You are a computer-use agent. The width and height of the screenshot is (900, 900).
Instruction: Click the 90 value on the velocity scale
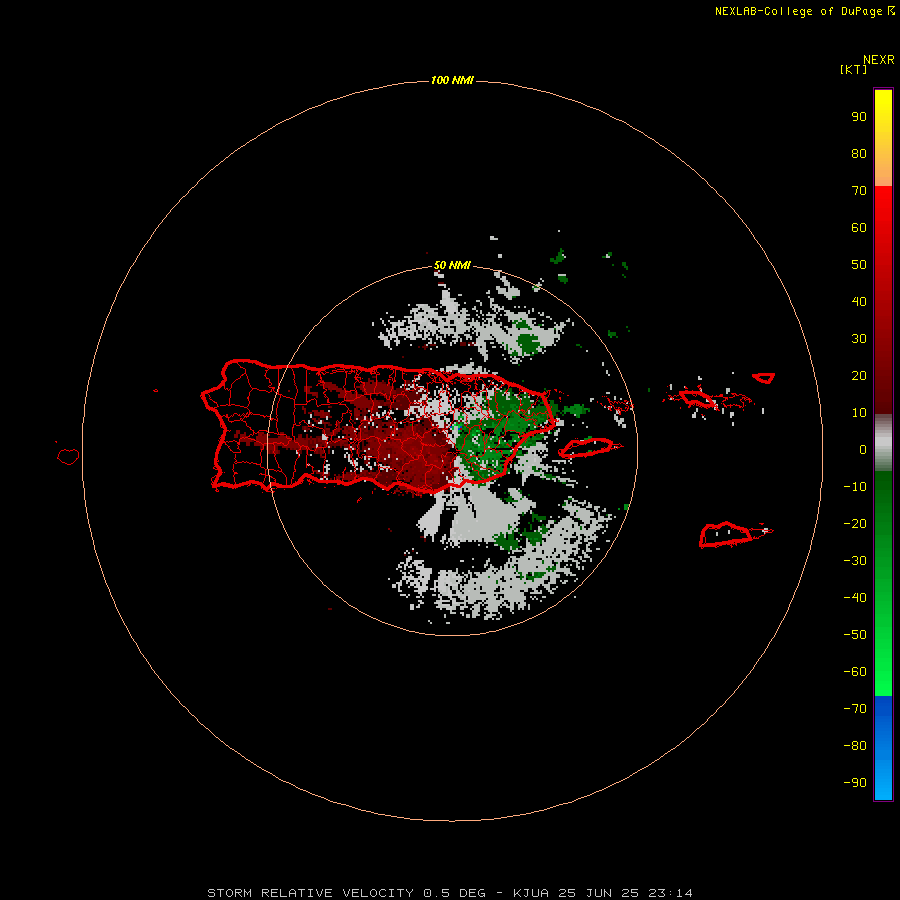click(x=859, y=117)
